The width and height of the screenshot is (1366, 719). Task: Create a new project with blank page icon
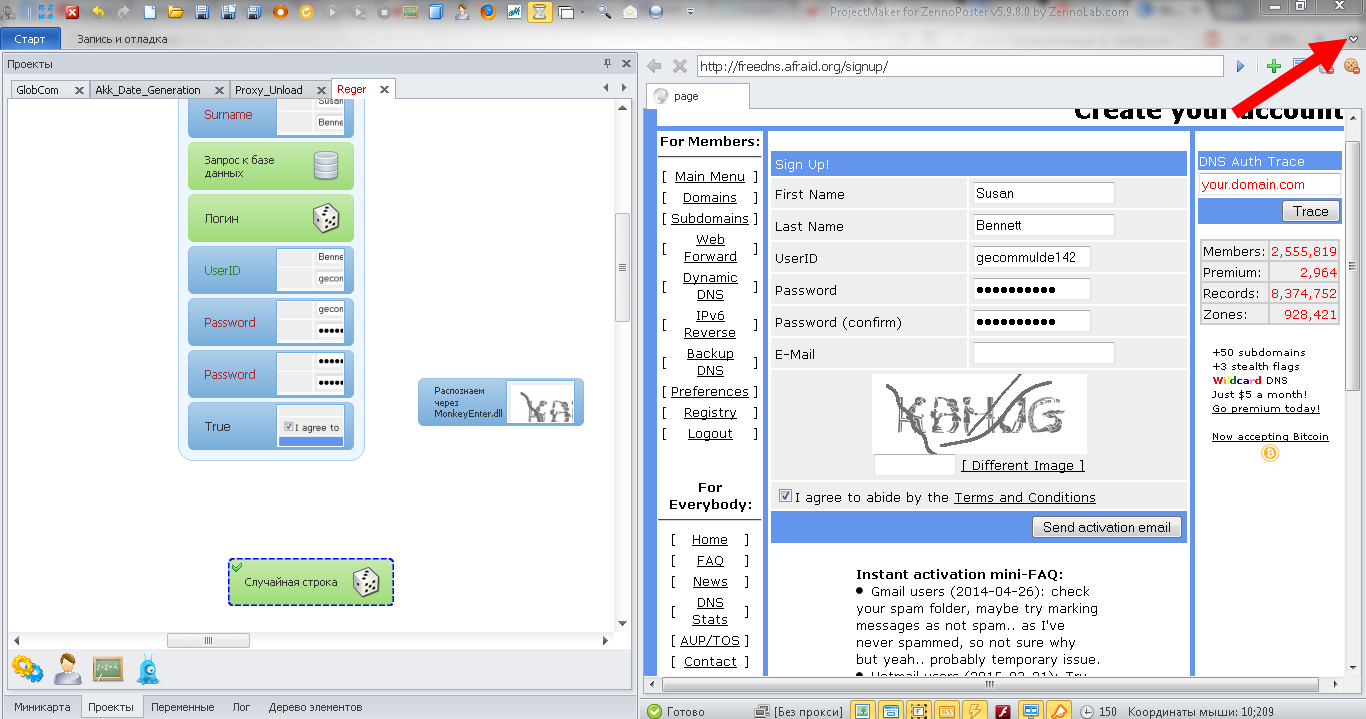[x=150, y=12]
